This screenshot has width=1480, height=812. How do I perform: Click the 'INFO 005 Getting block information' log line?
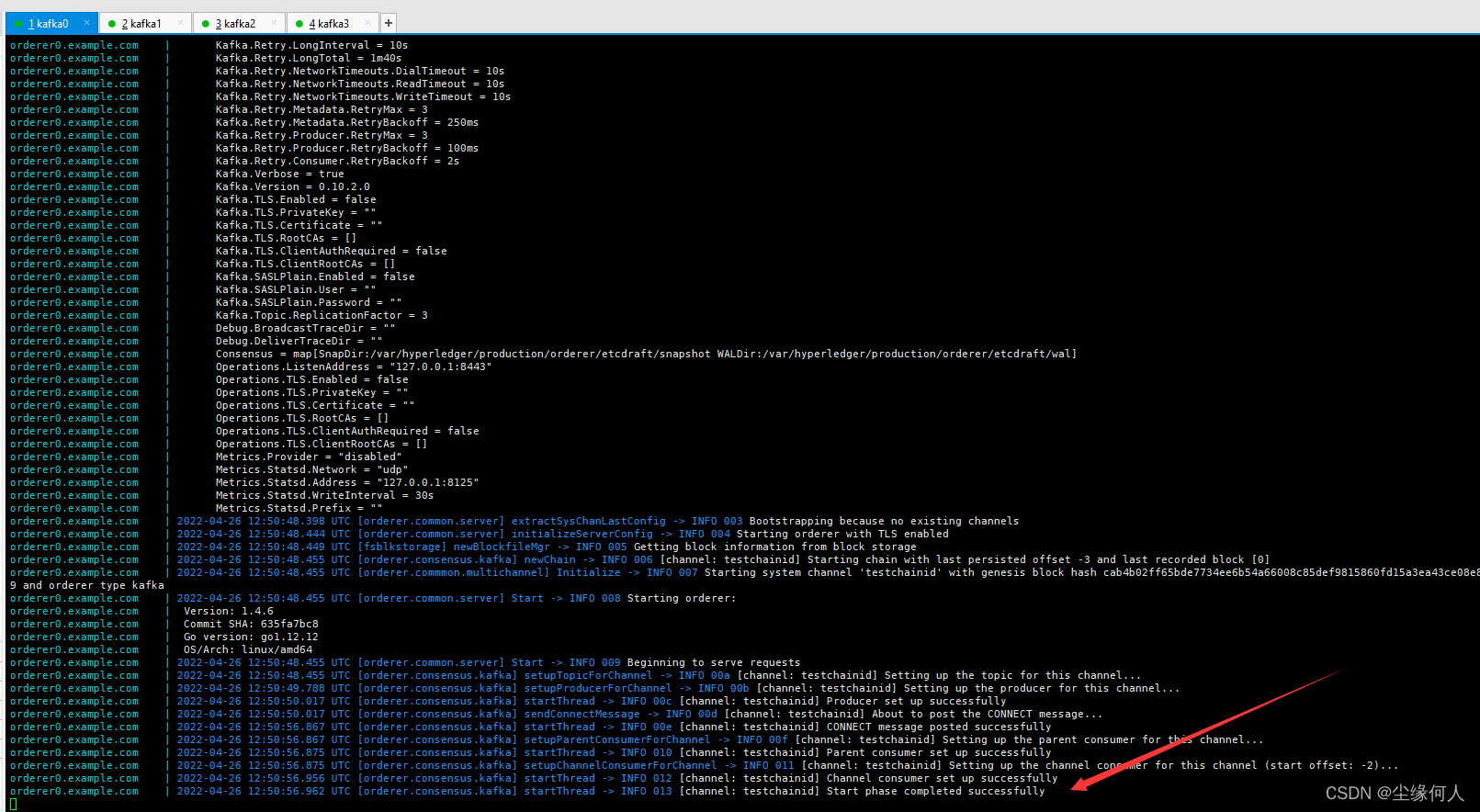[547, 547]
